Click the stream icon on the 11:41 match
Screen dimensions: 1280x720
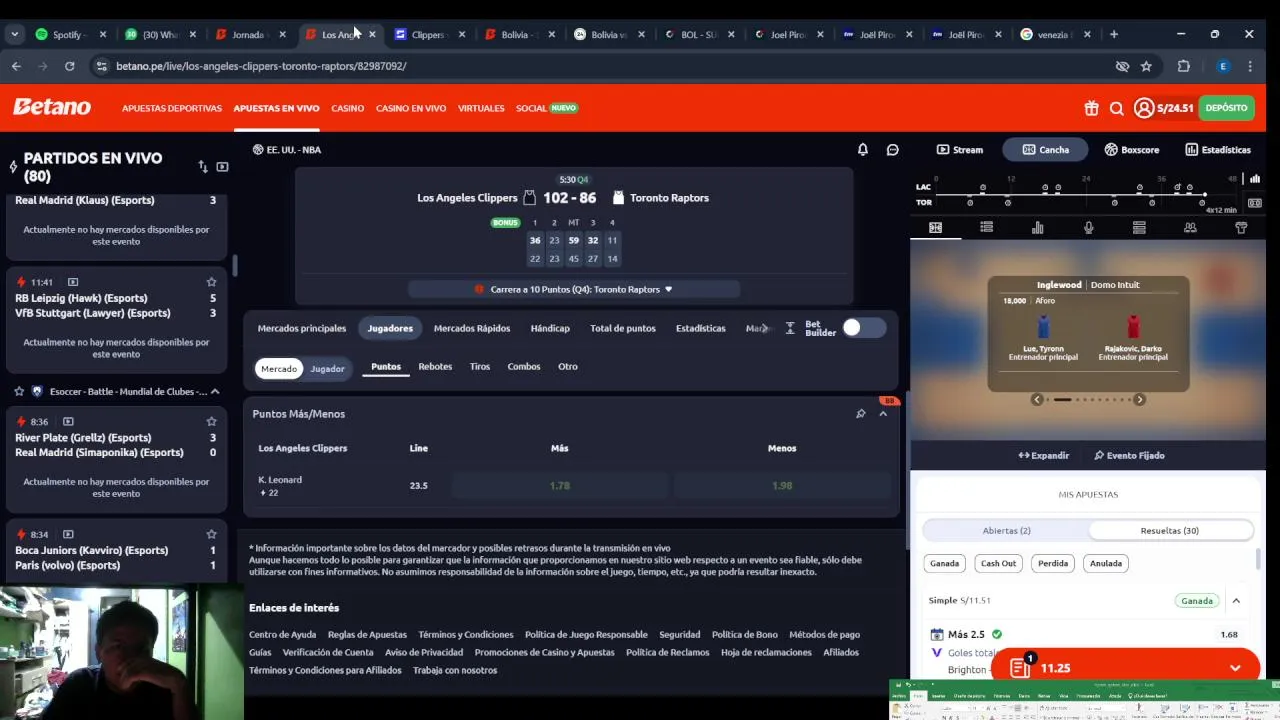pos(73,282)
